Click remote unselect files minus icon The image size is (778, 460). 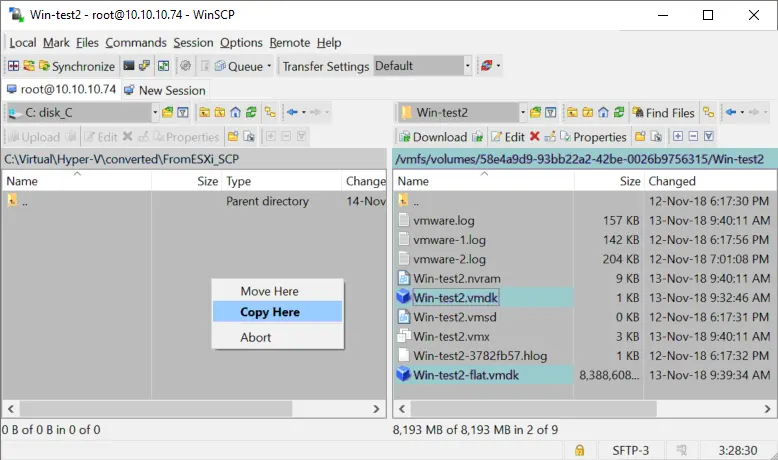[694, 136]
